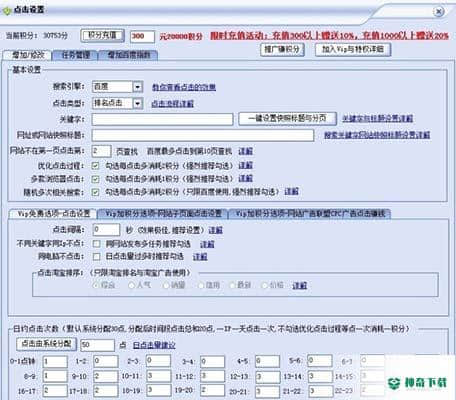The image size is (456, 400).
Task: Open 详解 link on 优化点击过程 row
Action: point(245,165)
